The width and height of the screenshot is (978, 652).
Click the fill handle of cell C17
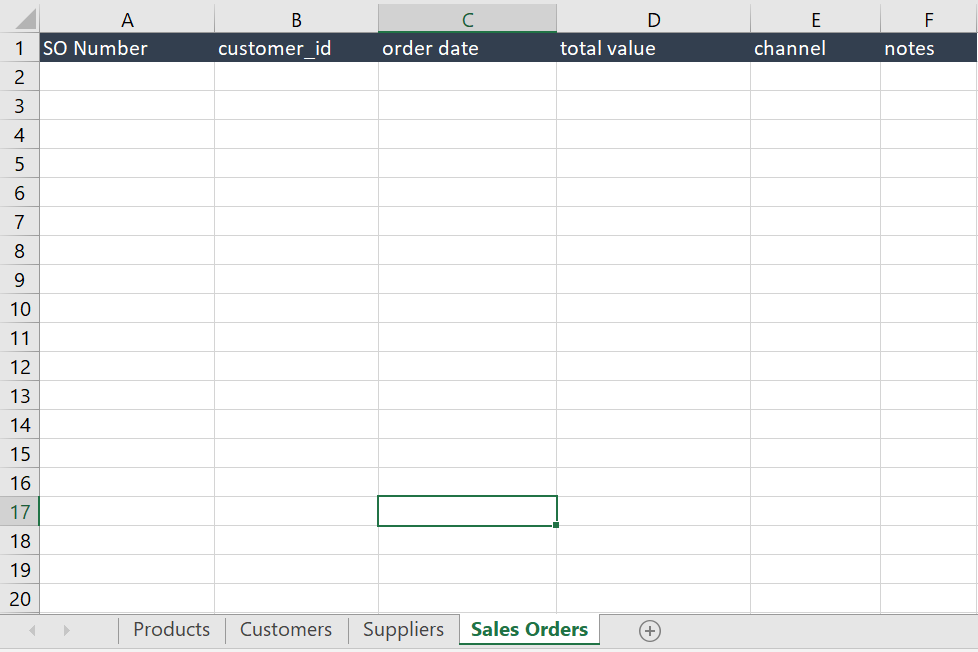point(556,525)
